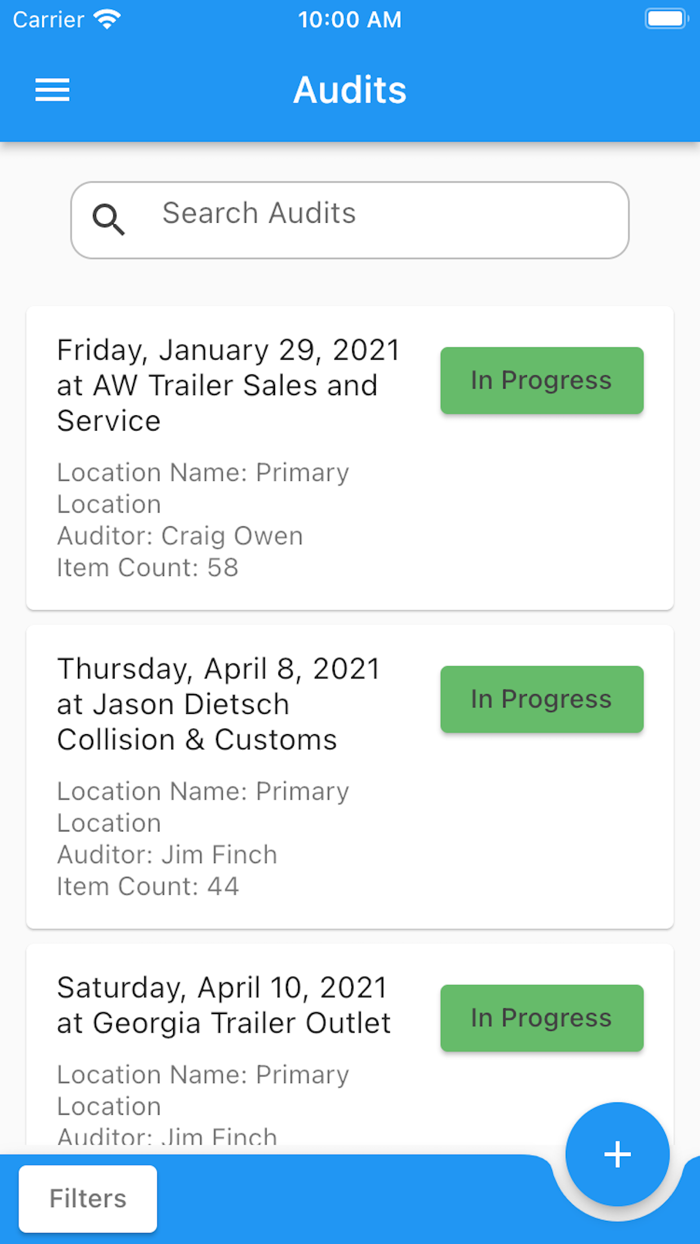The height and width of the screenshot is (1244, 700).
Task: Tap the clock showing 10:00 AM
Action: click(349, 19)
